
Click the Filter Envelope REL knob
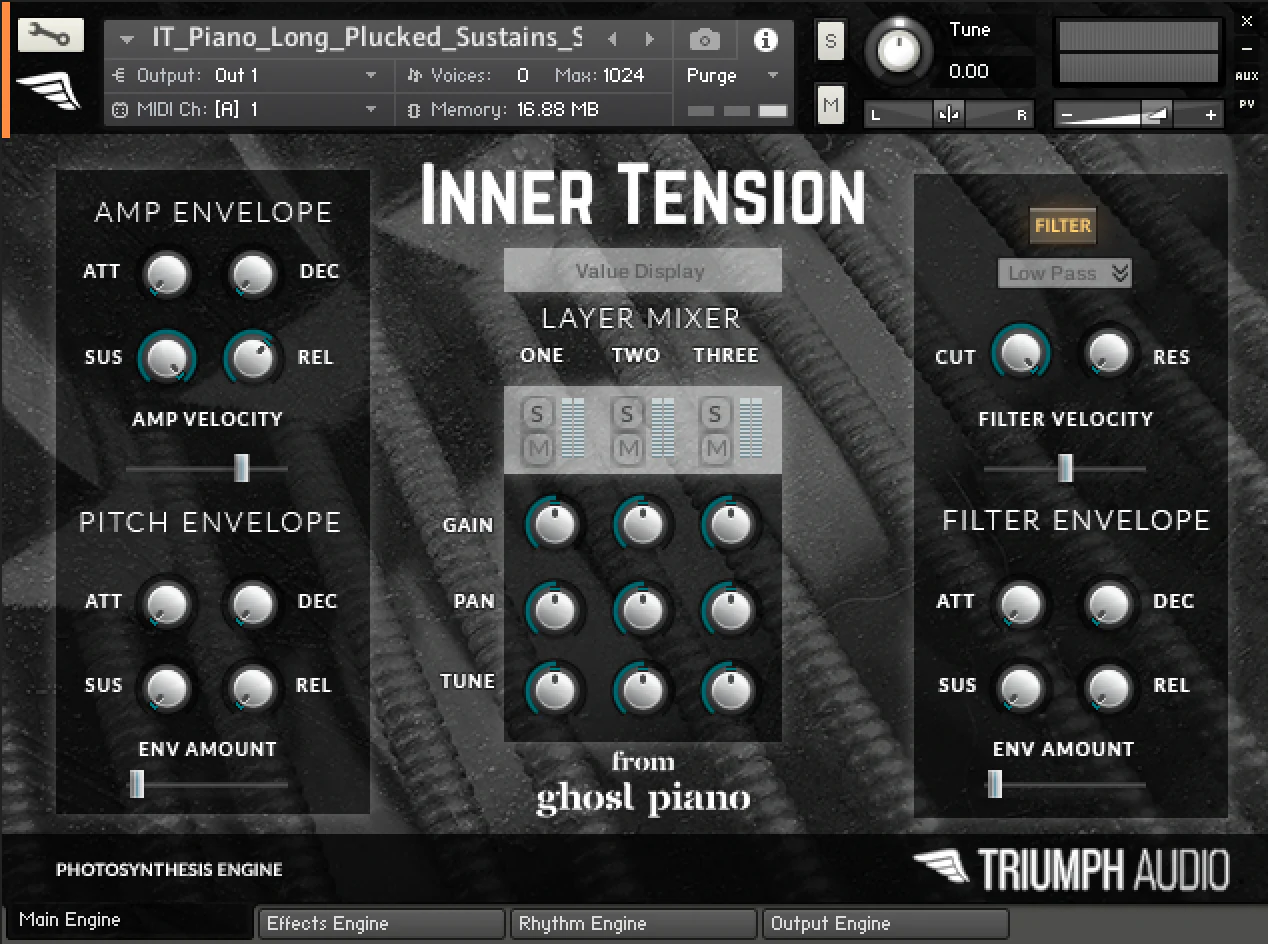pos(1109,686)
